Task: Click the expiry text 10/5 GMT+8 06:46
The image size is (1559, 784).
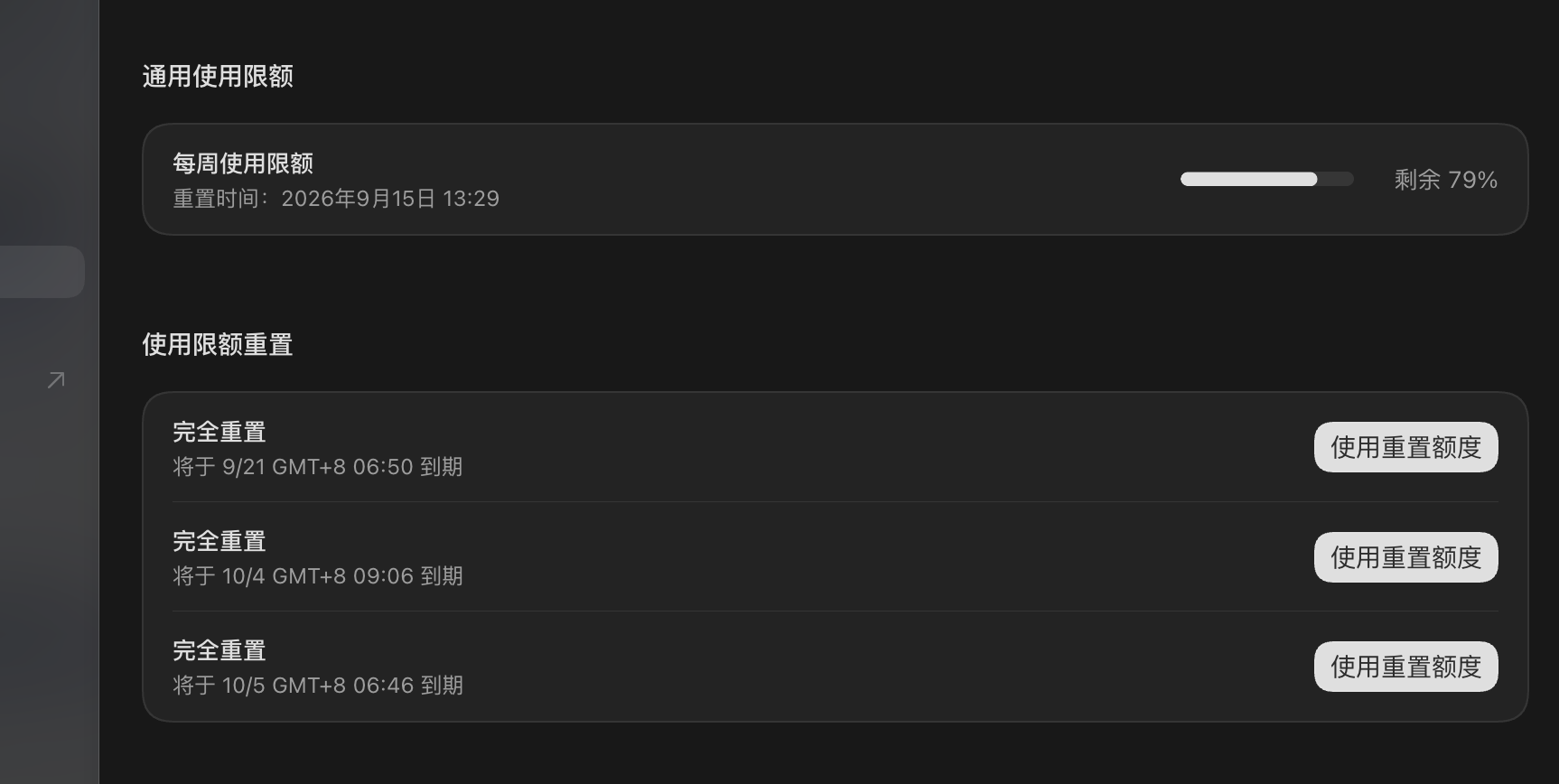Action: click(318, 686)
